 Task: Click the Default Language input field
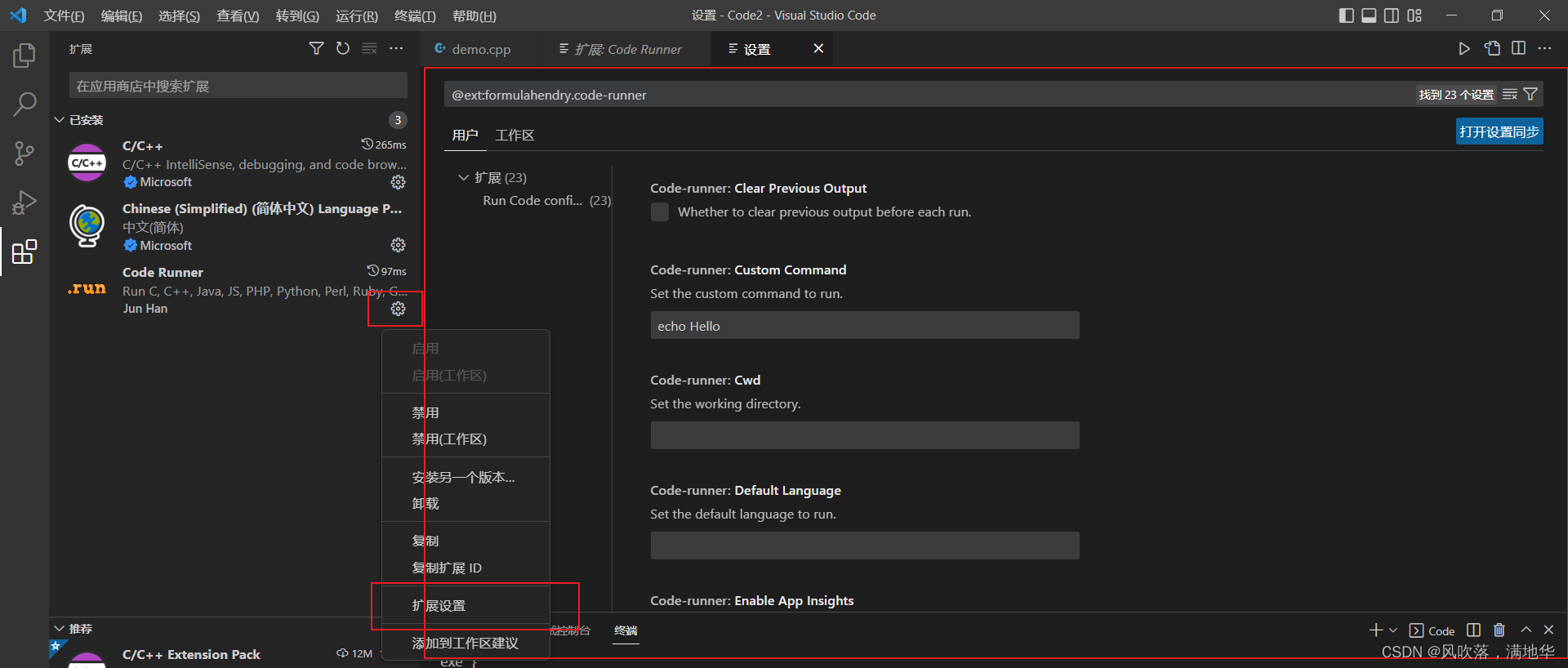tap(865, 546)
